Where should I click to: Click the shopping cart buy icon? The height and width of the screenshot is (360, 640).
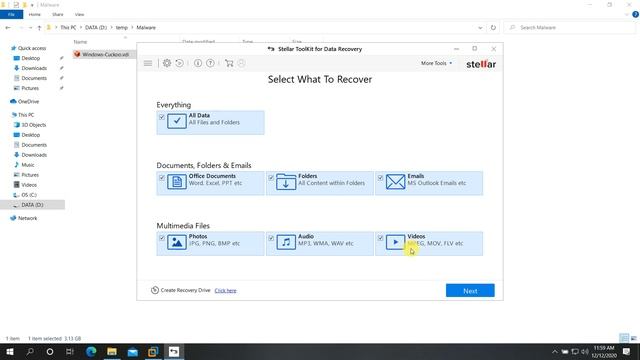coord(229,63)
